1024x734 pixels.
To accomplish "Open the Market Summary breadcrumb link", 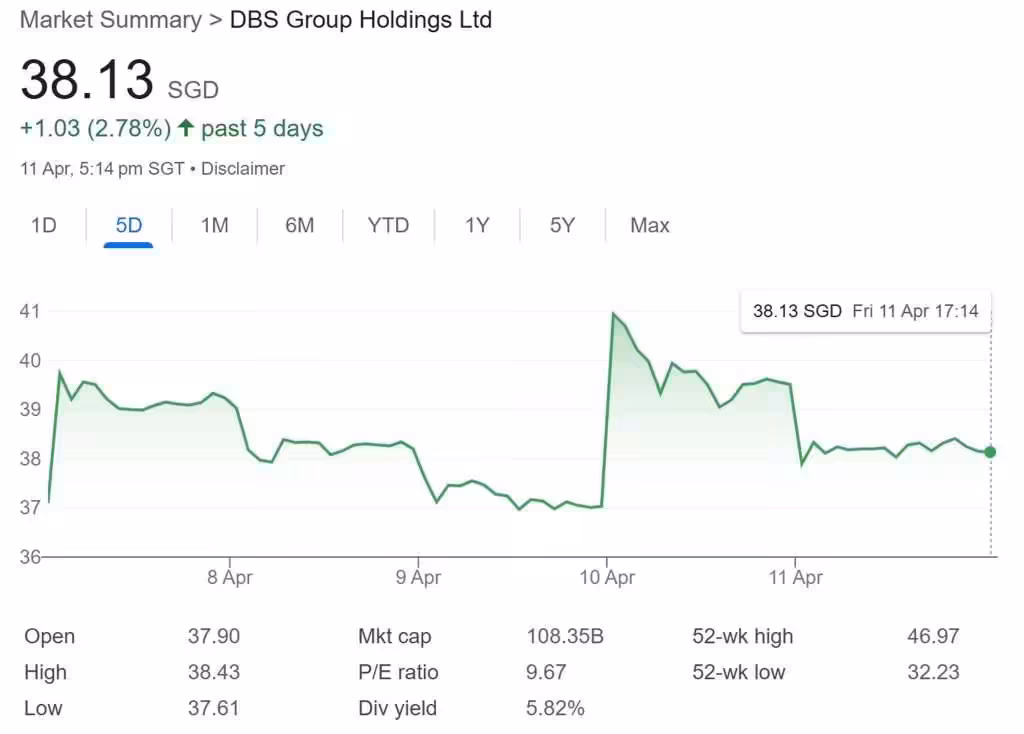I will click(110, 19).
